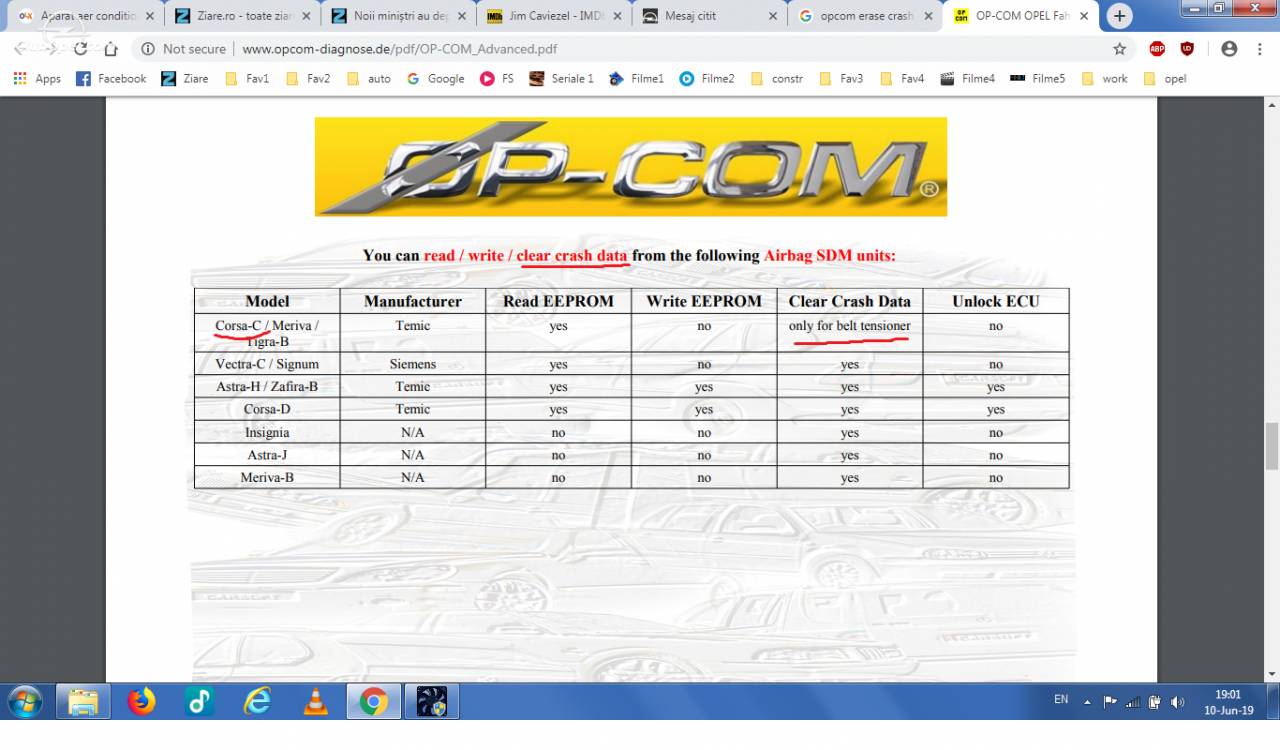This screenshot has height=750, width=1280.
Task: Click the Not secure site info indicator
Action: tap(184, 49)
